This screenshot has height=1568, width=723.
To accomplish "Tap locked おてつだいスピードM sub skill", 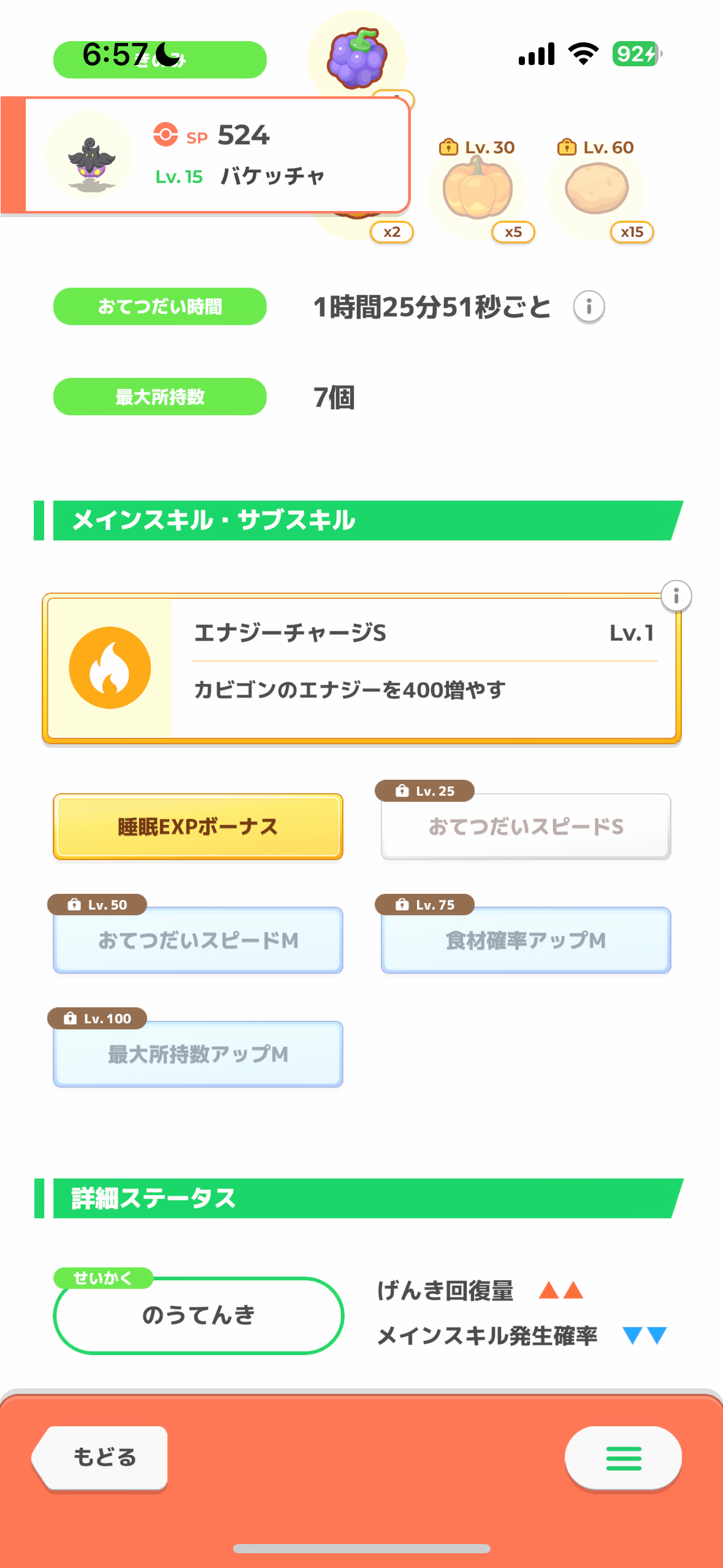I will (197, 940).
